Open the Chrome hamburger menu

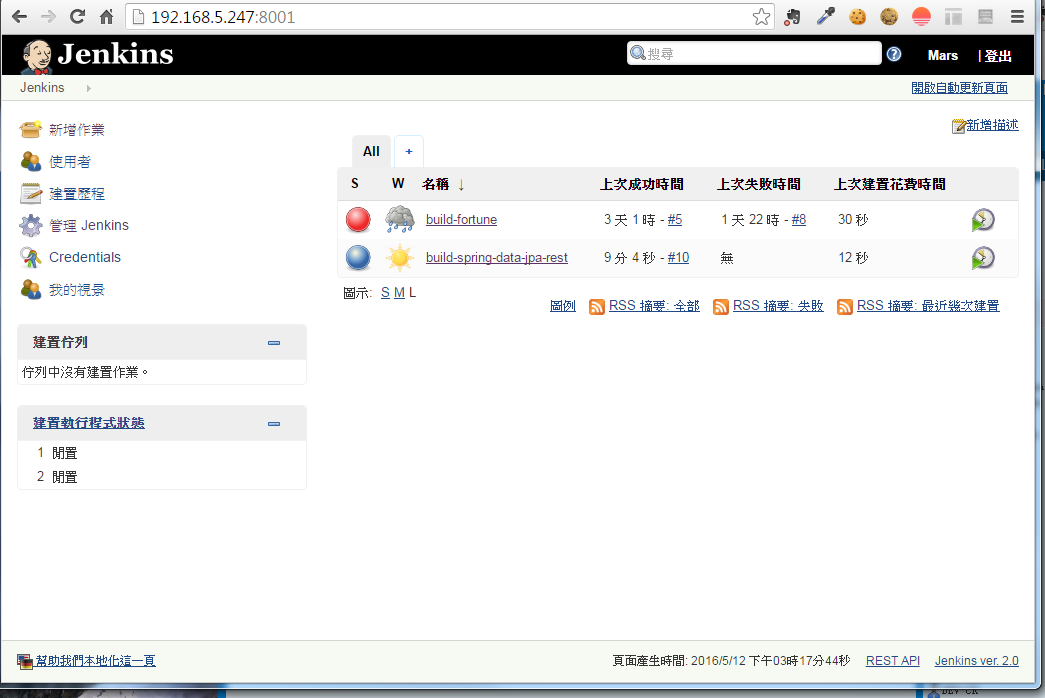[1017, 17]
